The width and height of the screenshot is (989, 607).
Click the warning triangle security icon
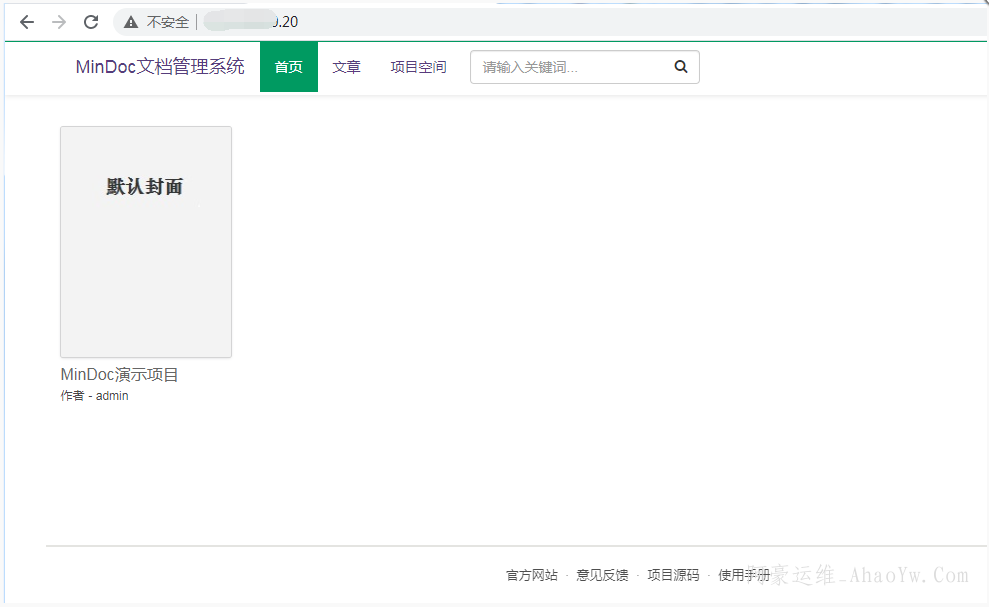coord(131,22)
